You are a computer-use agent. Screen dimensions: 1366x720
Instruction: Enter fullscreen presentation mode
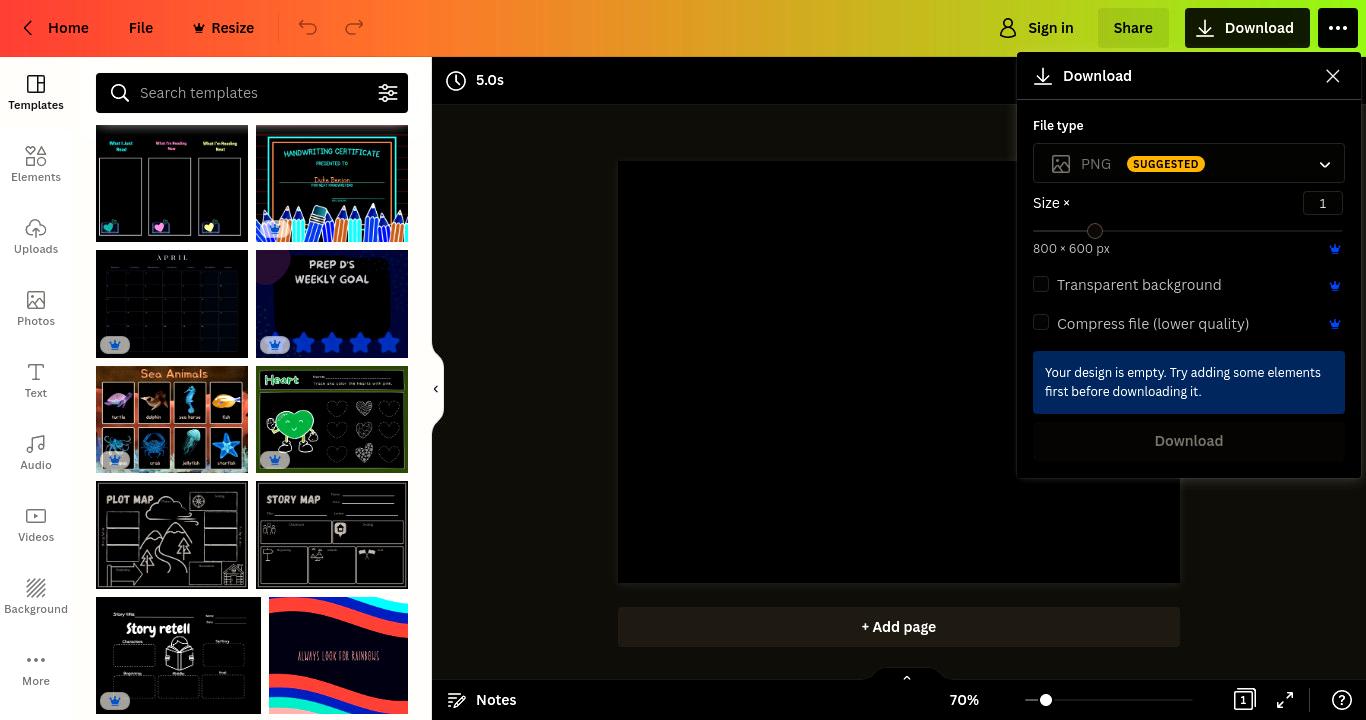point(1285,700)
